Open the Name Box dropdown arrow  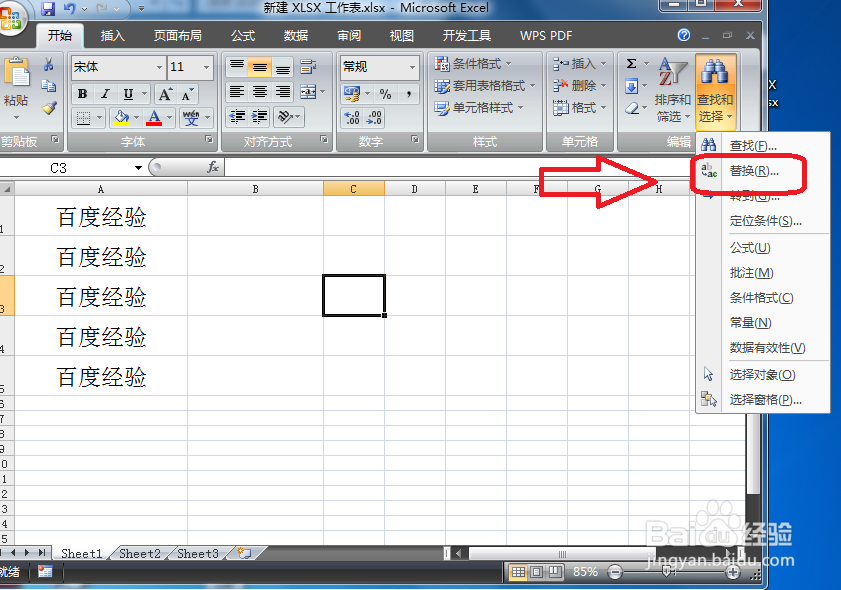point(138,168)
